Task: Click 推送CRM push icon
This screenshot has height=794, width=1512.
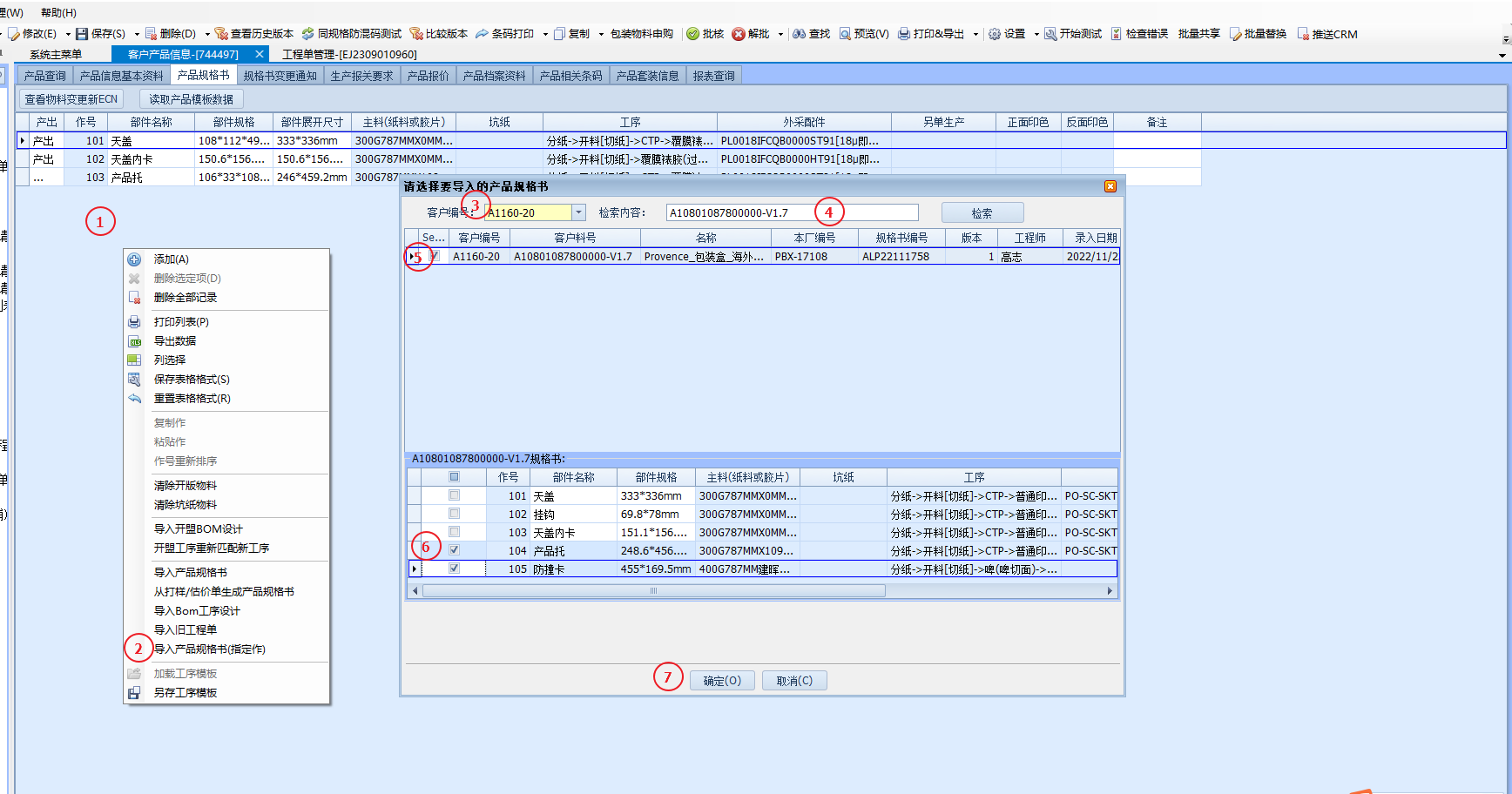Action: (x=1303, y=34)
